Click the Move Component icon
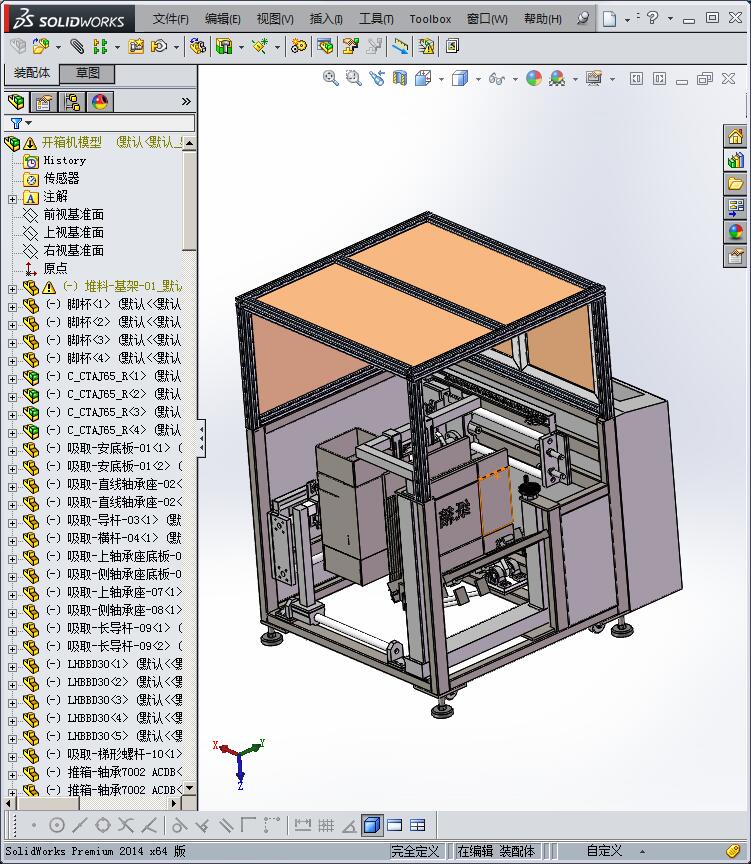751x864 pixels. (x=159, y=46)
